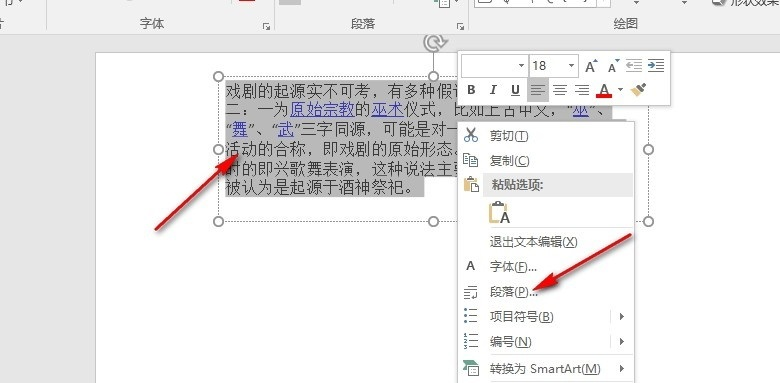The width and height of the screenshot is (780, 383).
Task: Click the text 戏剧的起源实不可考
Action: [x=298, y=91]
